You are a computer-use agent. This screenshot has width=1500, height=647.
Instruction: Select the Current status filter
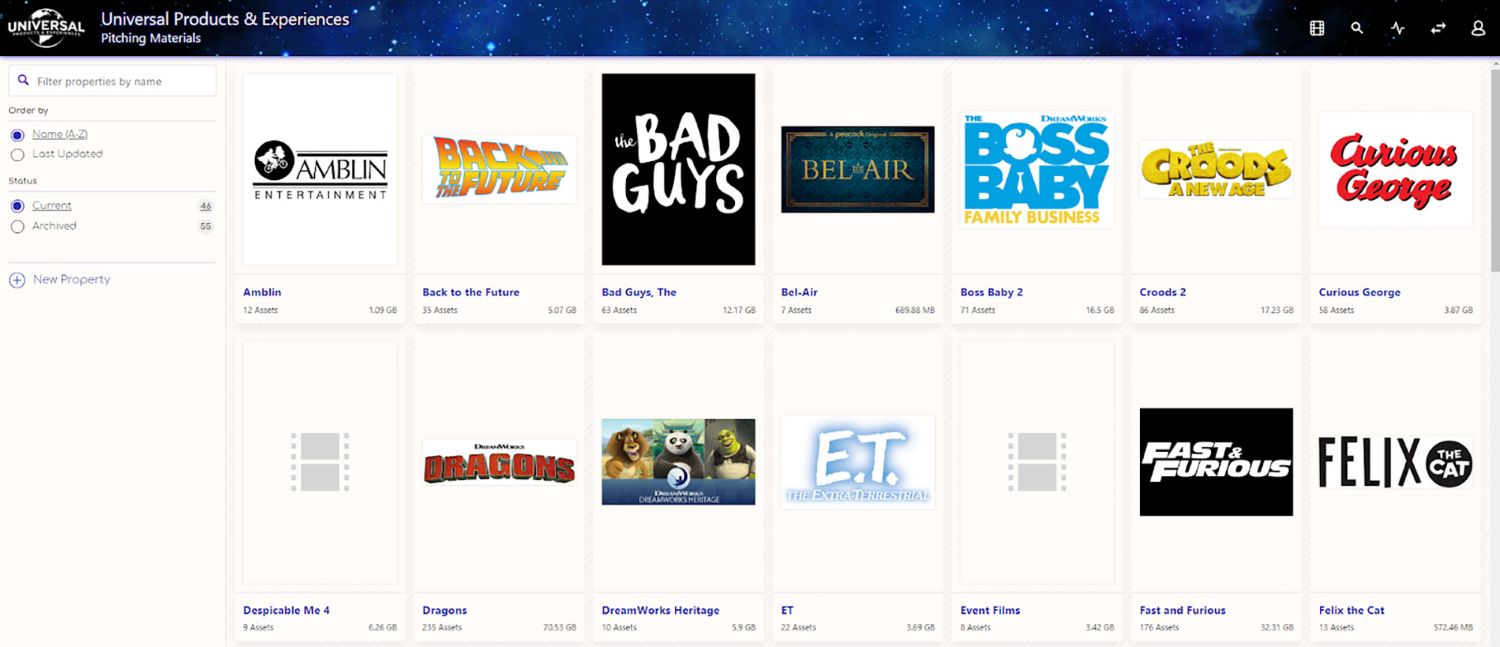pyautogui.click(x=17, y=206)
